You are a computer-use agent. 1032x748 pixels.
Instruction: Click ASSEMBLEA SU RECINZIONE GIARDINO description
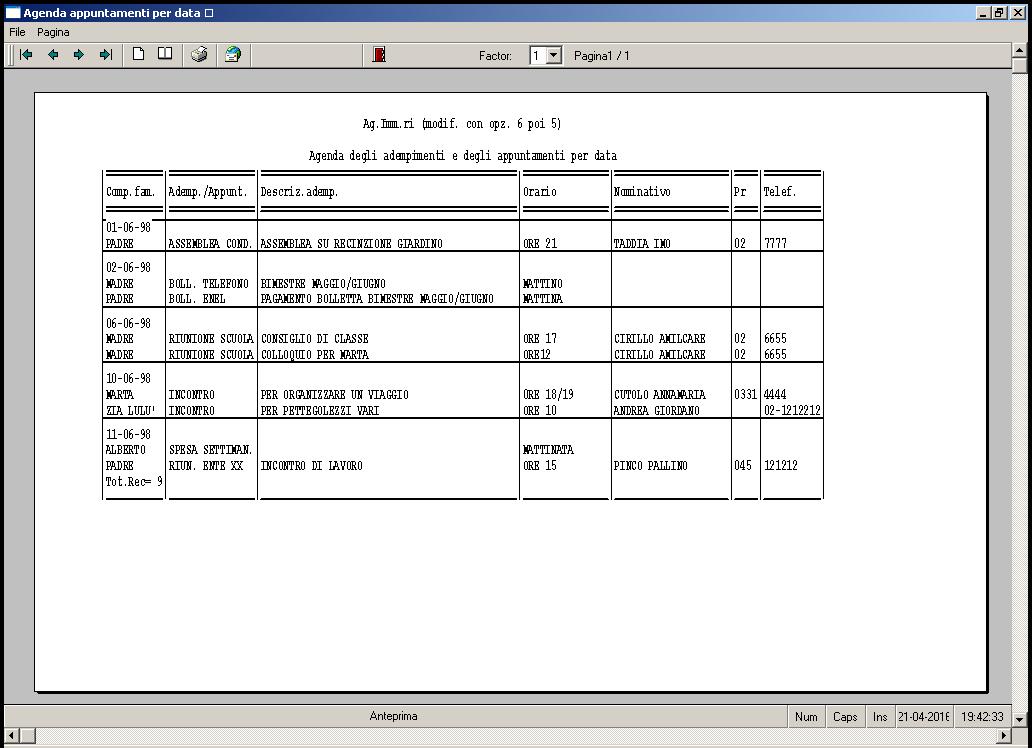pyautogui.click(x=351, y=244)
